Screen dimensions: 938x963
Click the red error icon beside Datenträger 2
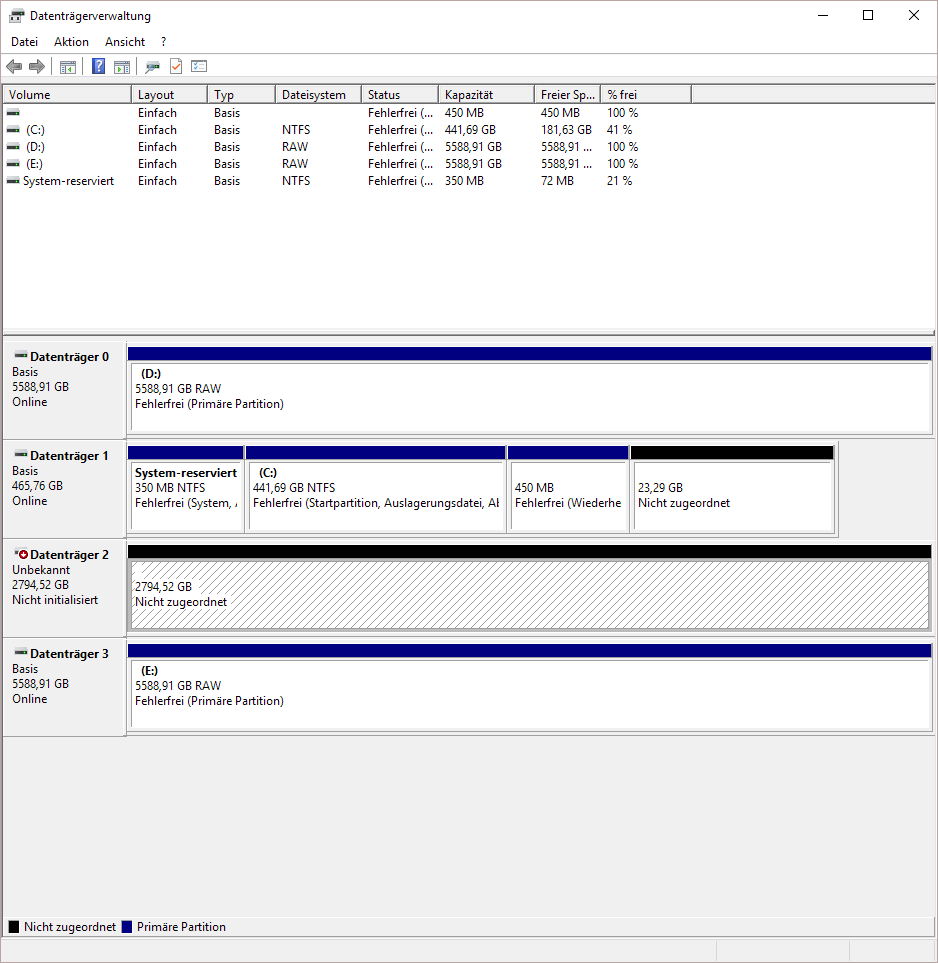point(22,554)
